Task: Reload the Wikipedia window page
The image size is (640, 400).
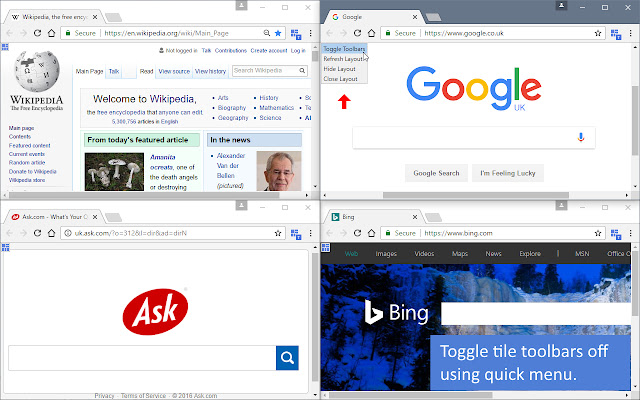Action: [37, 33]
